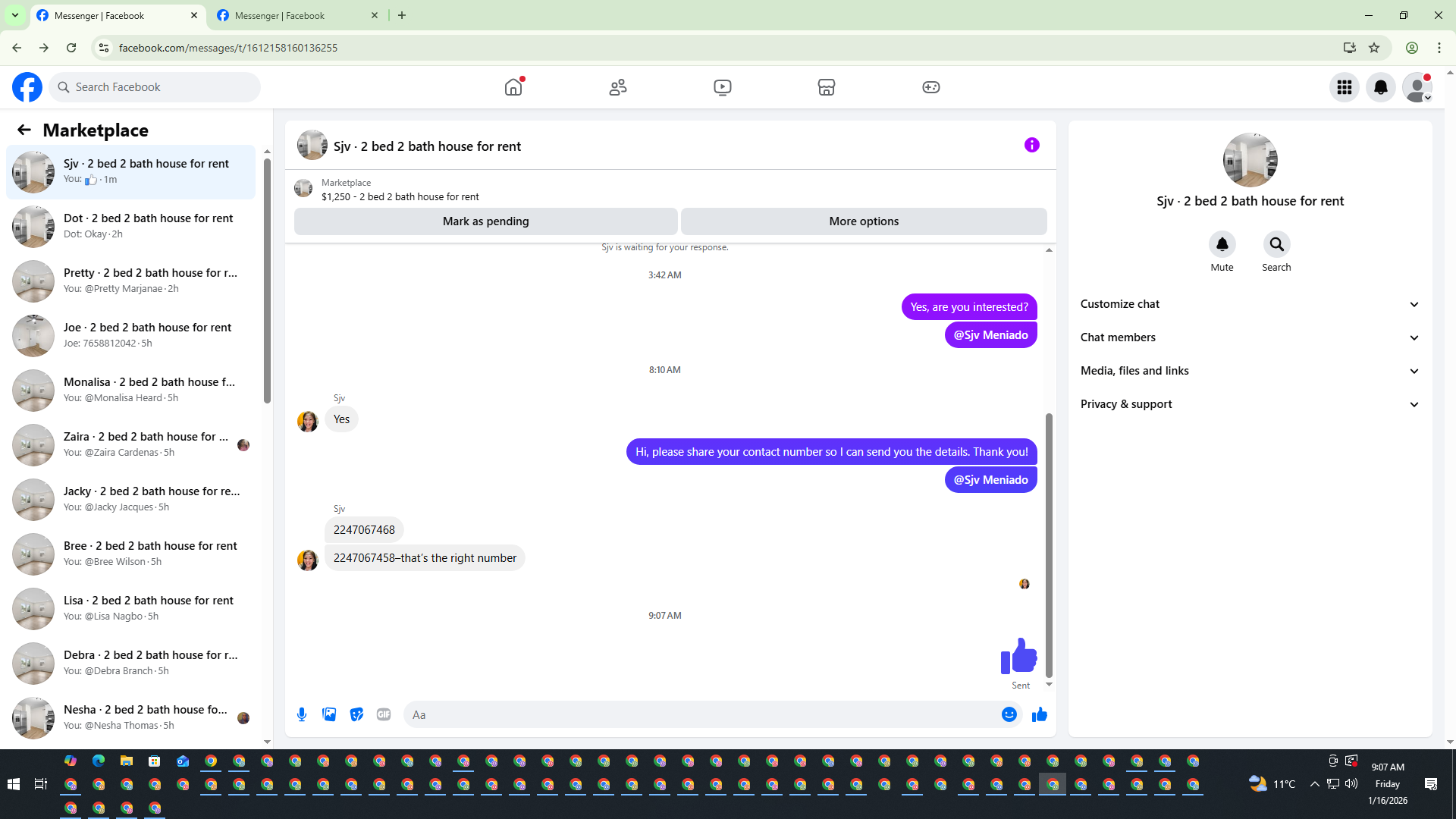Send a thumbs-up like
This screenshot has height=819, width=1456.
(x=1039, y=714)
